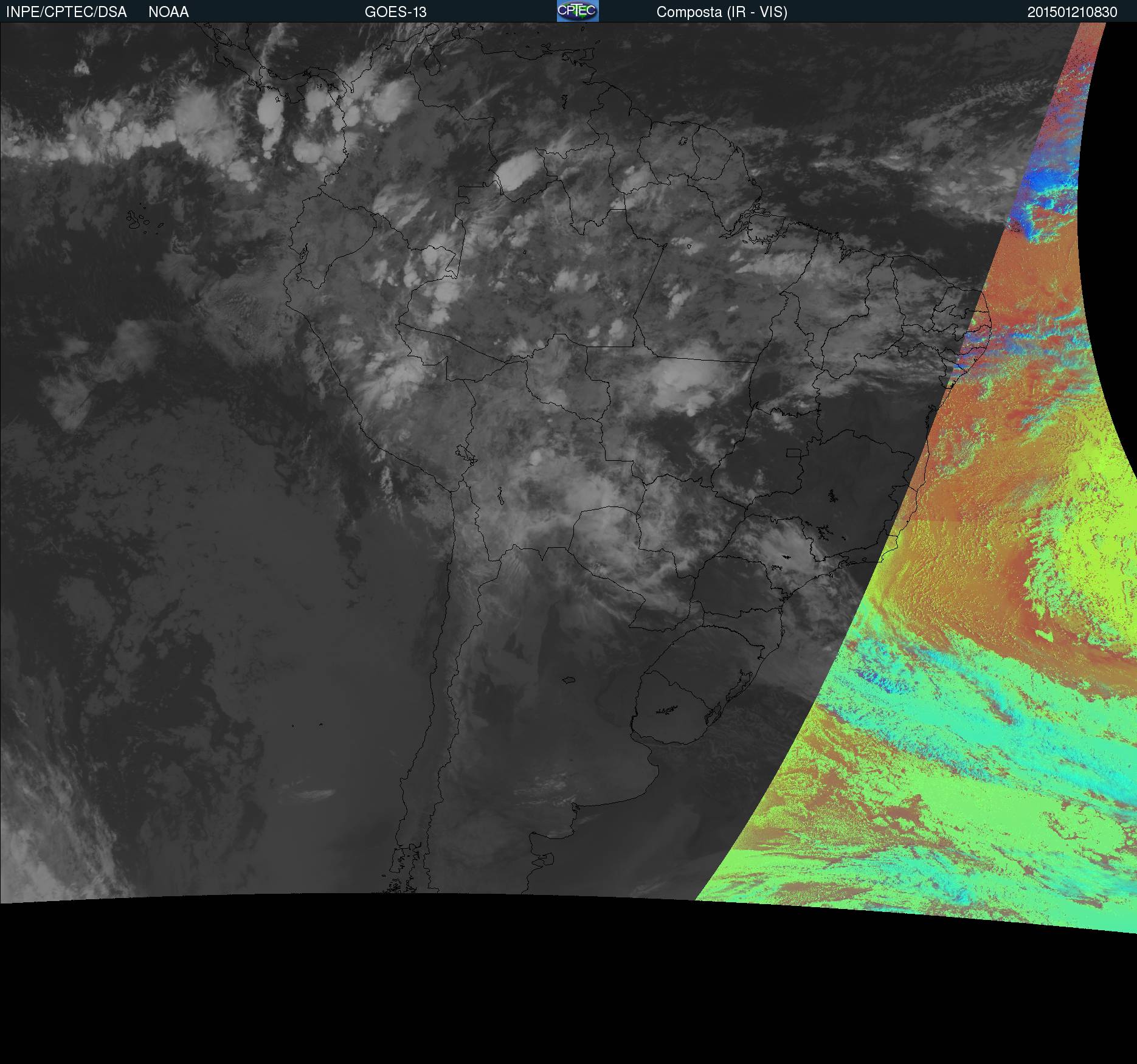Click the CPTEC logo in the header
Screen dimensions: 1137x1064
[x=578, y=11]
